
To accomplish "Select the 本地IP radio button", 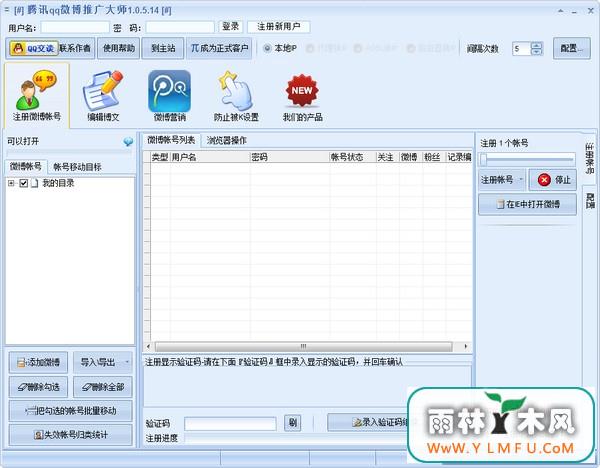I will pos(267,48).
